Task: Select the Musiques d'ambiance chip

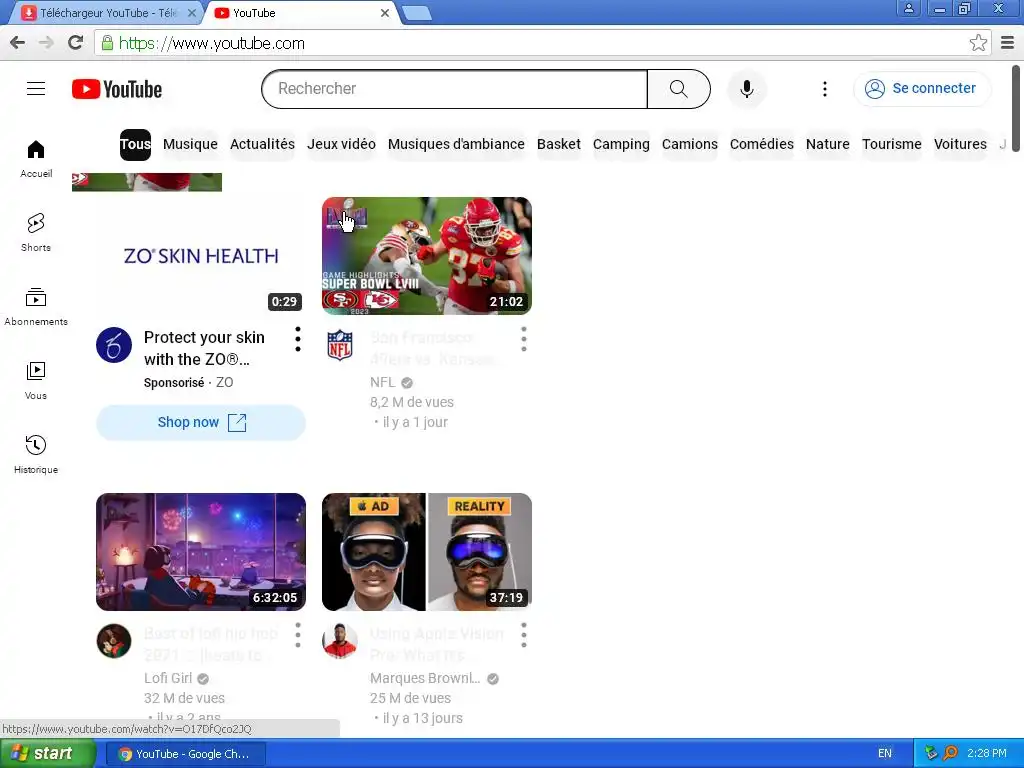Action: coord(456,144)
